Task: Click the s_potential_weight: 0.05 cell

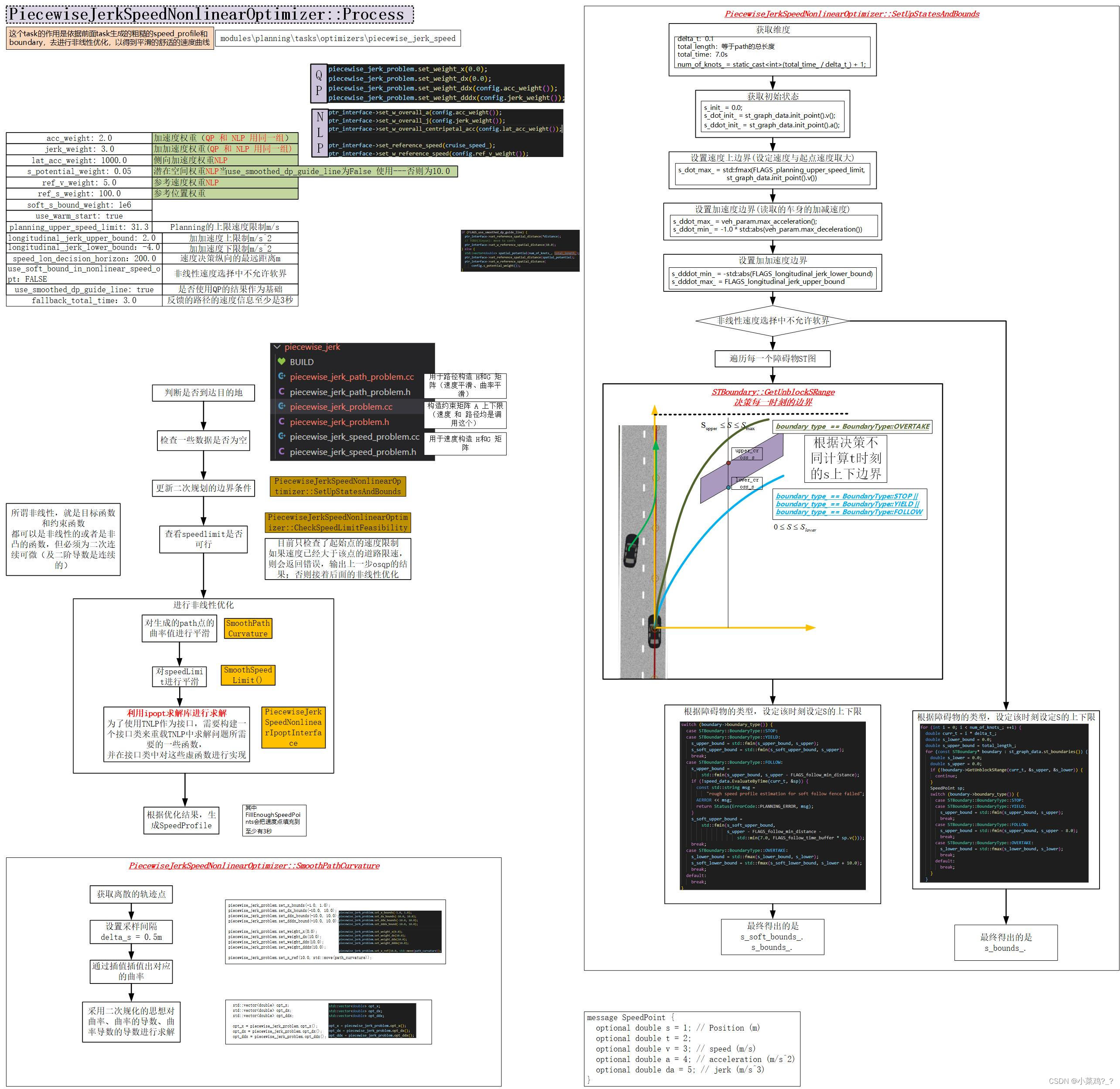Action: click(79, 171)
